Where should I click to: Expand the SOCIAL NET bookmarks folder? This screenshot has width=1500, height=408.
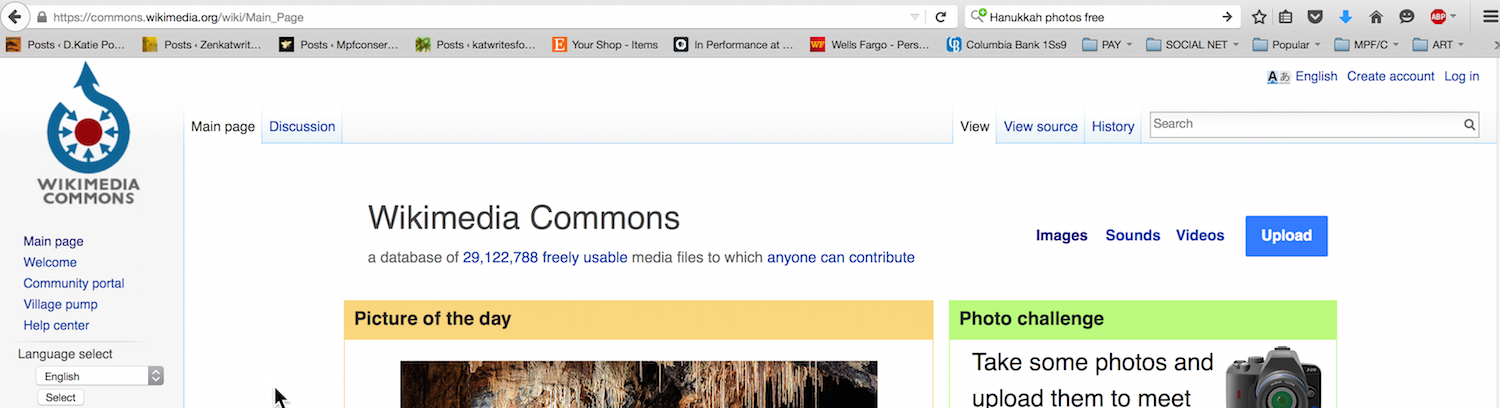[1192, 45]
